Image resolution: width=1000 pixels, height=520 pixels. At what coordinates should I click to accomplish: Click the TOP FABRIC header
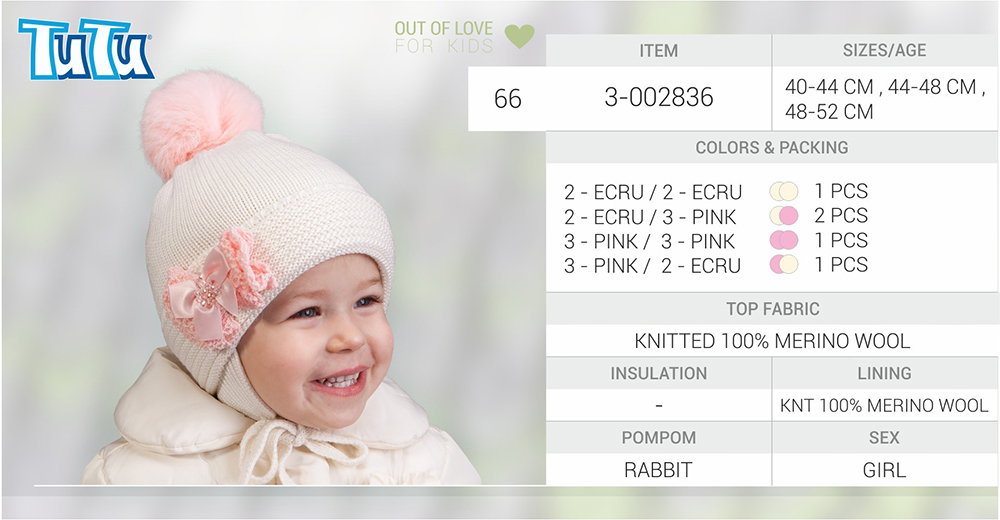pyautogui.click(x=772, y=309)
